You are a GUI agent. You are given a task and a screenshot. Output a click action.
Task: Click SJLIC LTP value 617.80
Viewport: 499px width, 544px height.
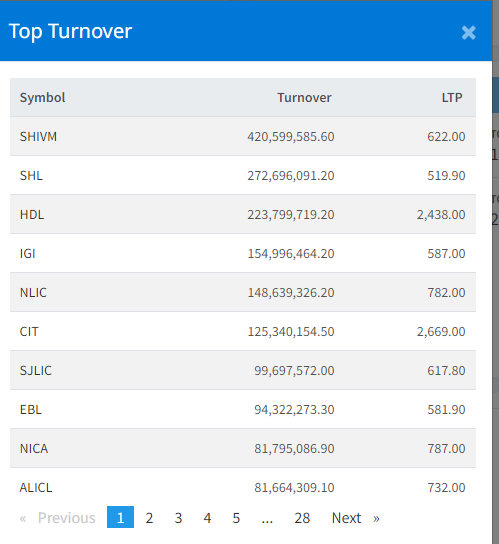click(446, 371)
